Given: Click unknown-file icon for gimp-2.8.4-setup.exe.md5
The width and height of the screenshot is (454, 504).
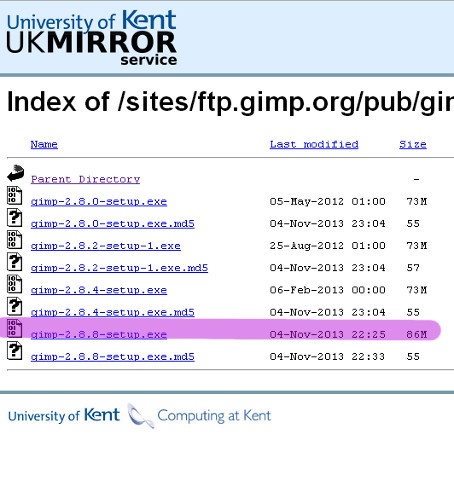Looking at the screenshot, I should click(x=14, y=306).
